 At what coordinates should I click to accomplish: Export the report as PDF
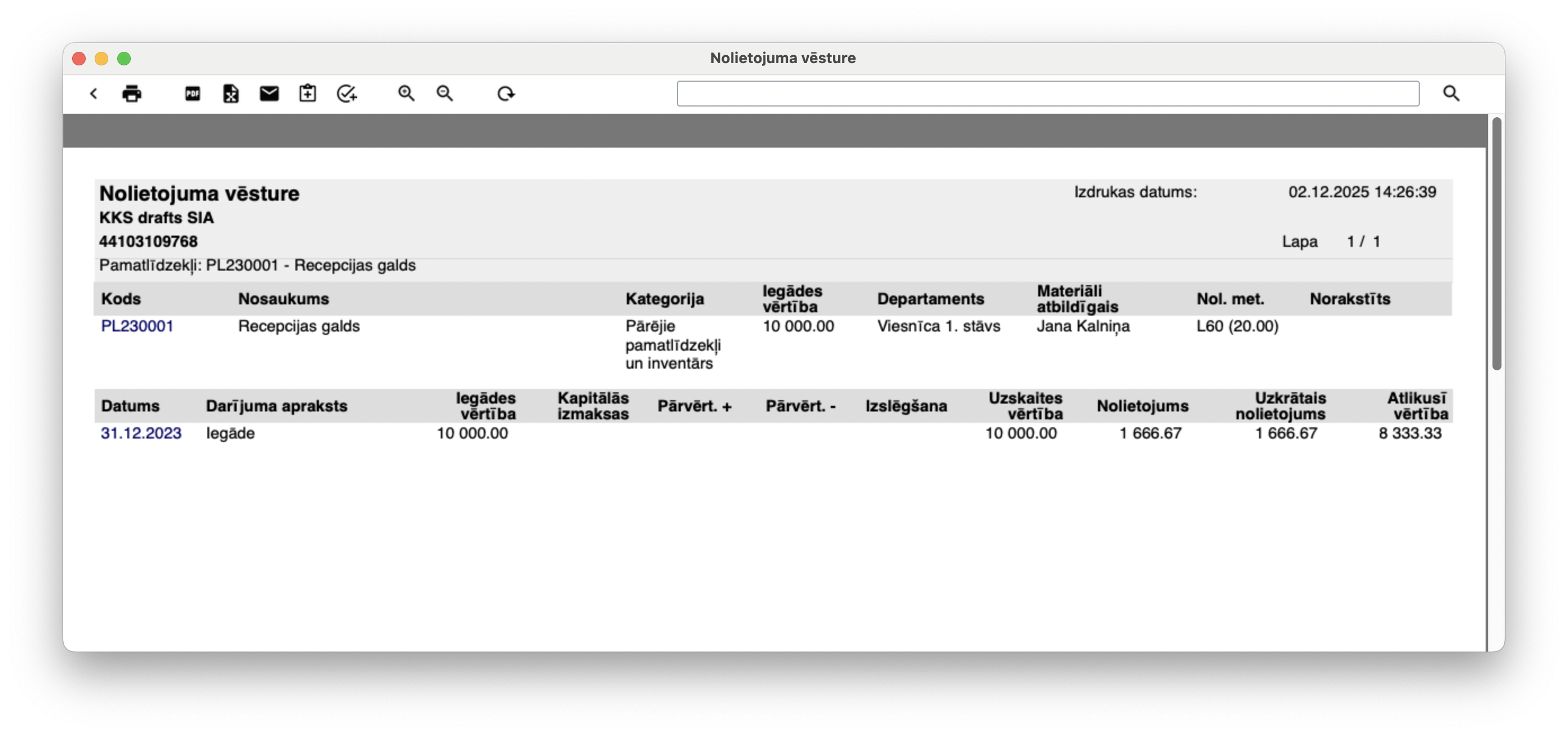tap(192, 93)
